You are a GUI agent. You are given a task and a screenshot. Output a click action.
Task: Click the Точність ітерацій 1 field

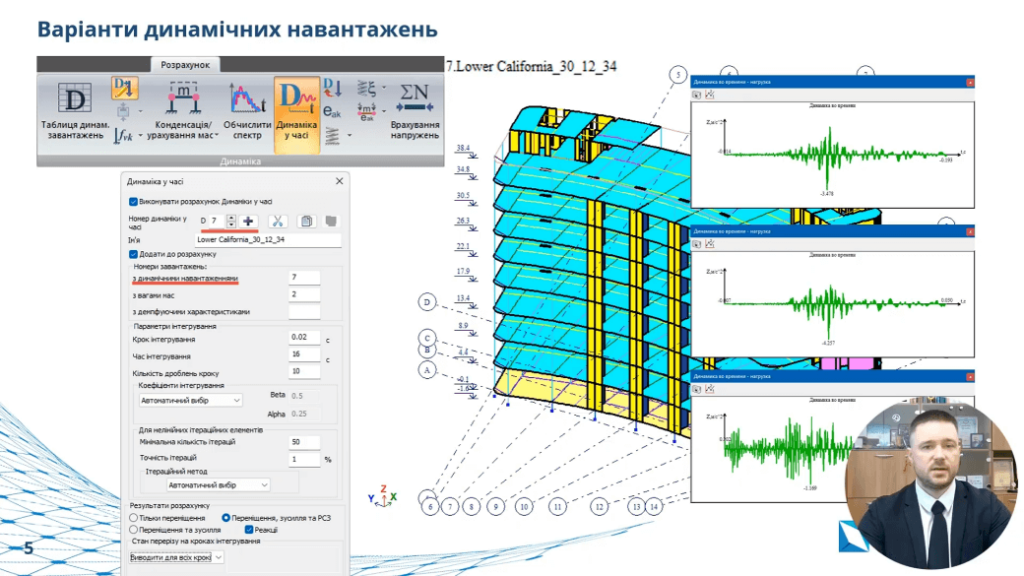click(x=304, y=459)
